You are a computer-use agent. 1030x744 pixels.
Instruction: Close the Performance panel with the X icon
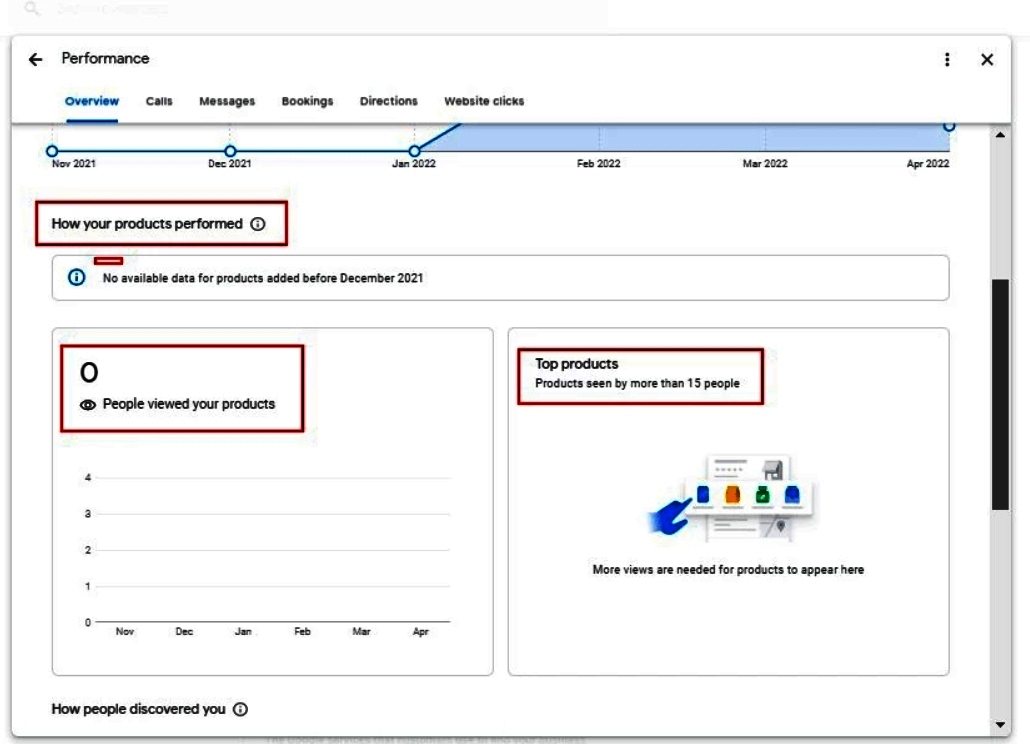coord(988,61)
